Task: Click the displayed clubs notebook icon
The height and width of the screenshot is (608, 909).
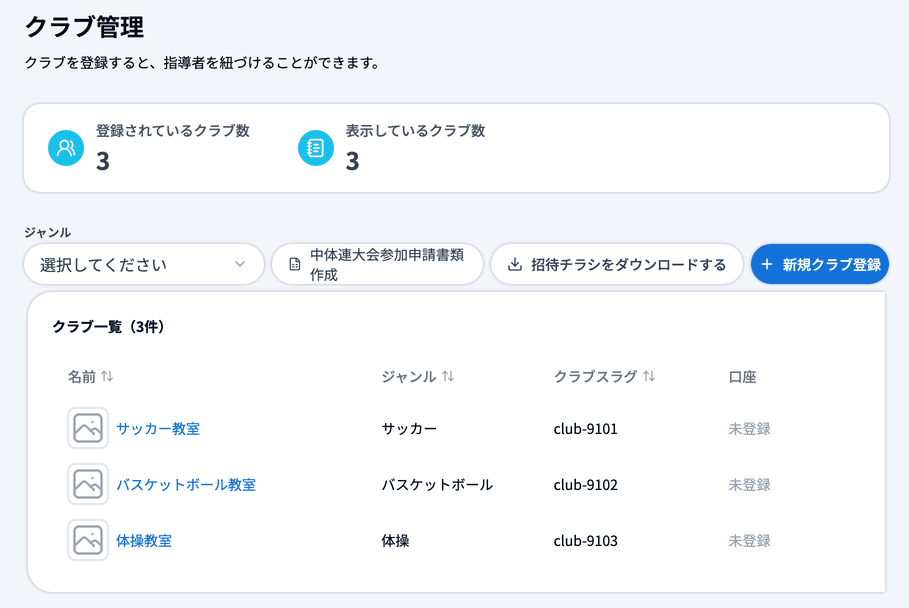Action: tap(315, 148)
